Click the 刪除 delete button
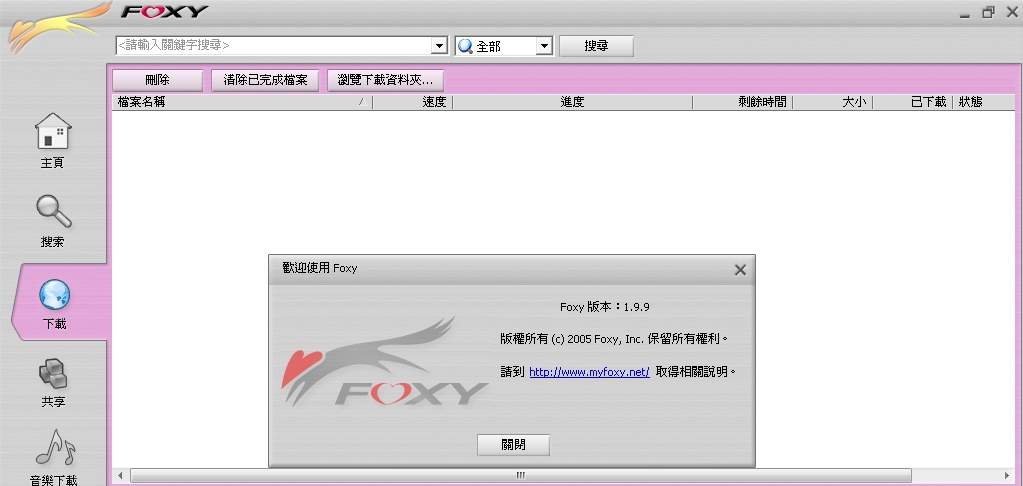Viewport: 1023px width, 486px height. coord(157,80)
